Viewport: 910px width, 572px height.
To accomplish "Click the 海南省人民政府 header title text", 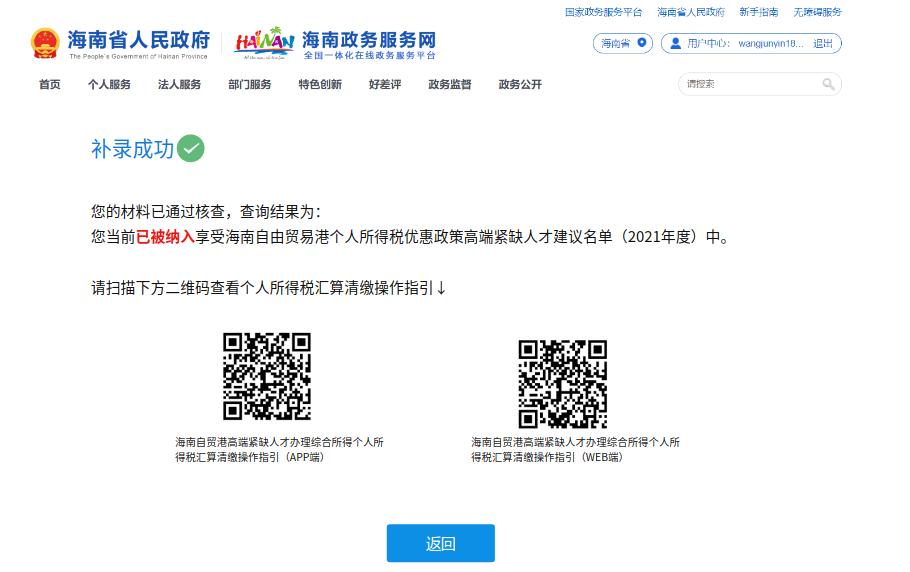I will click(x=139, y=40).
